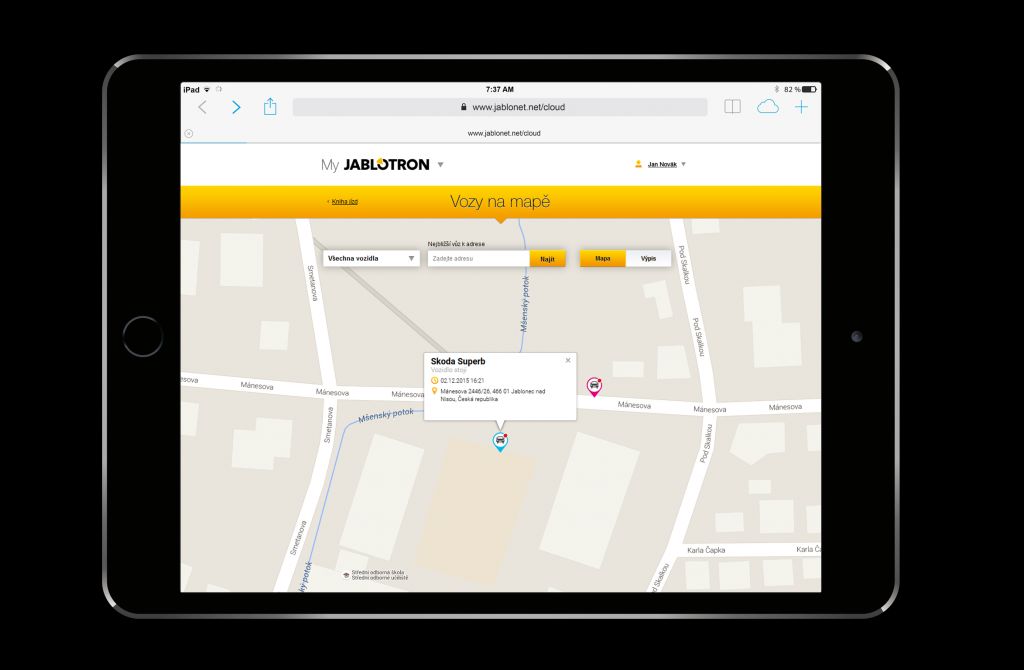Viewport: 1024px width, 670px height.
Task: Tap the Safari URL address bar
Action: point(500,107)
